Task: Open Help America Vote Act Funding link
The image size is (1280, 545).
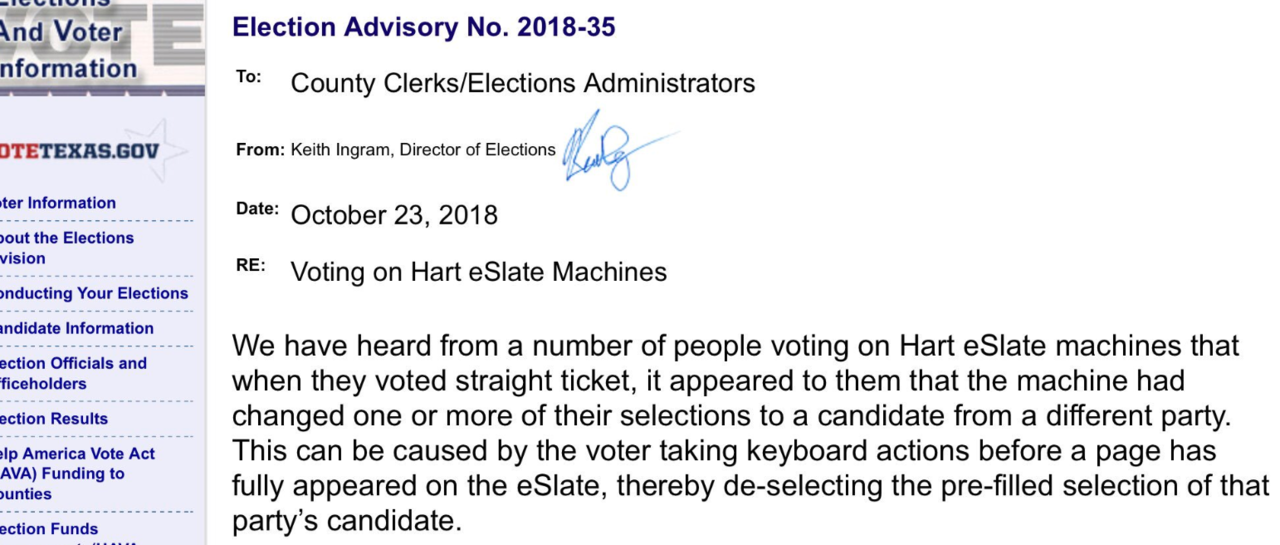Action: (x=77, y=473)
